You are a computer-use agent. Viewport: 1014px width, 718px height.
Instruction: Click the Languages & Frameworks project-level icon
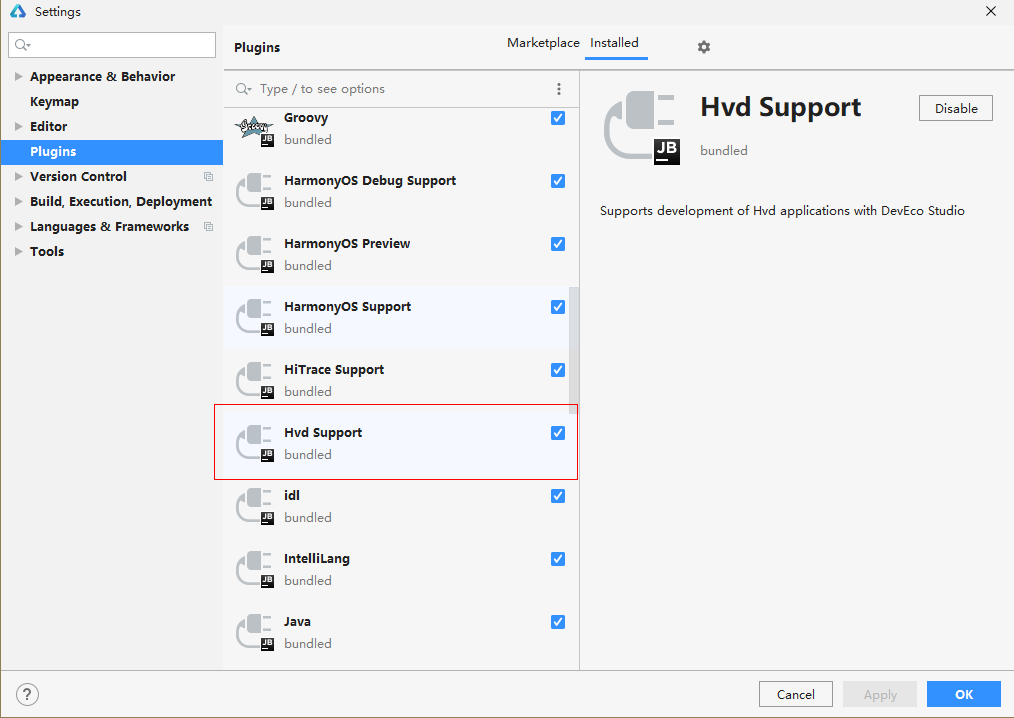click(208, 226)
